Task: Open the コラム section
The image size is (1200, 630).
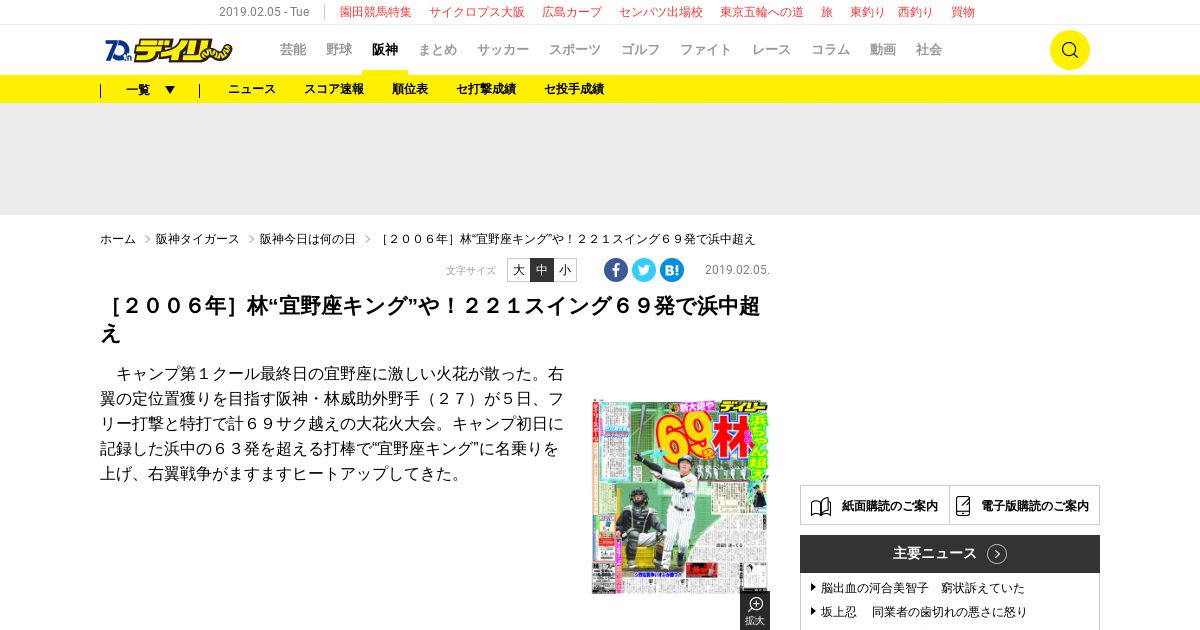Action: [830, 50]
